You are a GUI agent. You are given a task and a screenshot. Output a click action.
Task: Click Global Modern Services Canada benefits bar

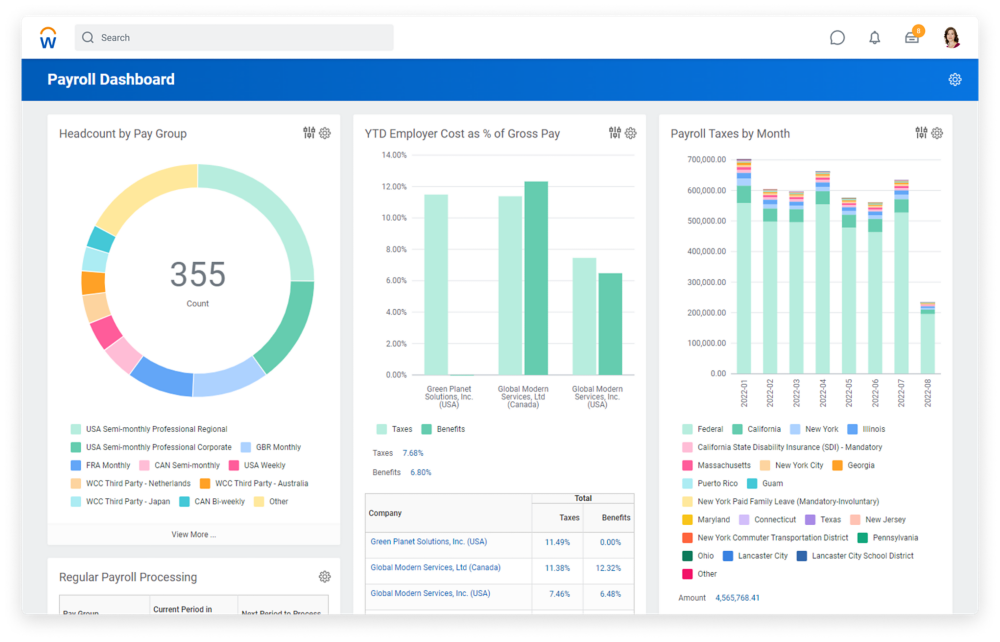[x=536, y=278]
